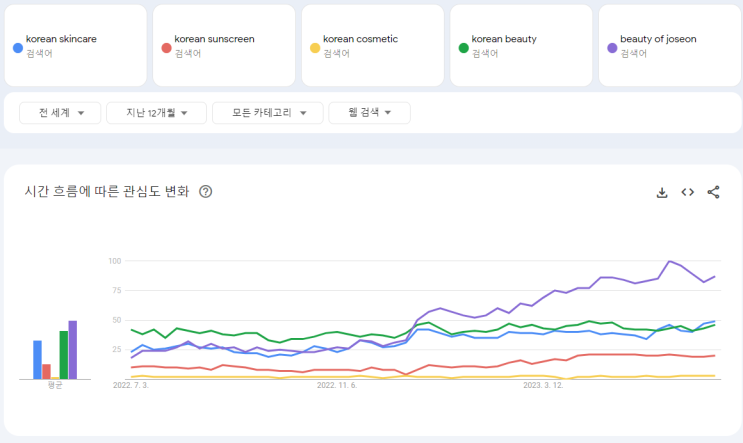Download the interest over time chart data
Screen dimensions: 743x443
point(662,193)
